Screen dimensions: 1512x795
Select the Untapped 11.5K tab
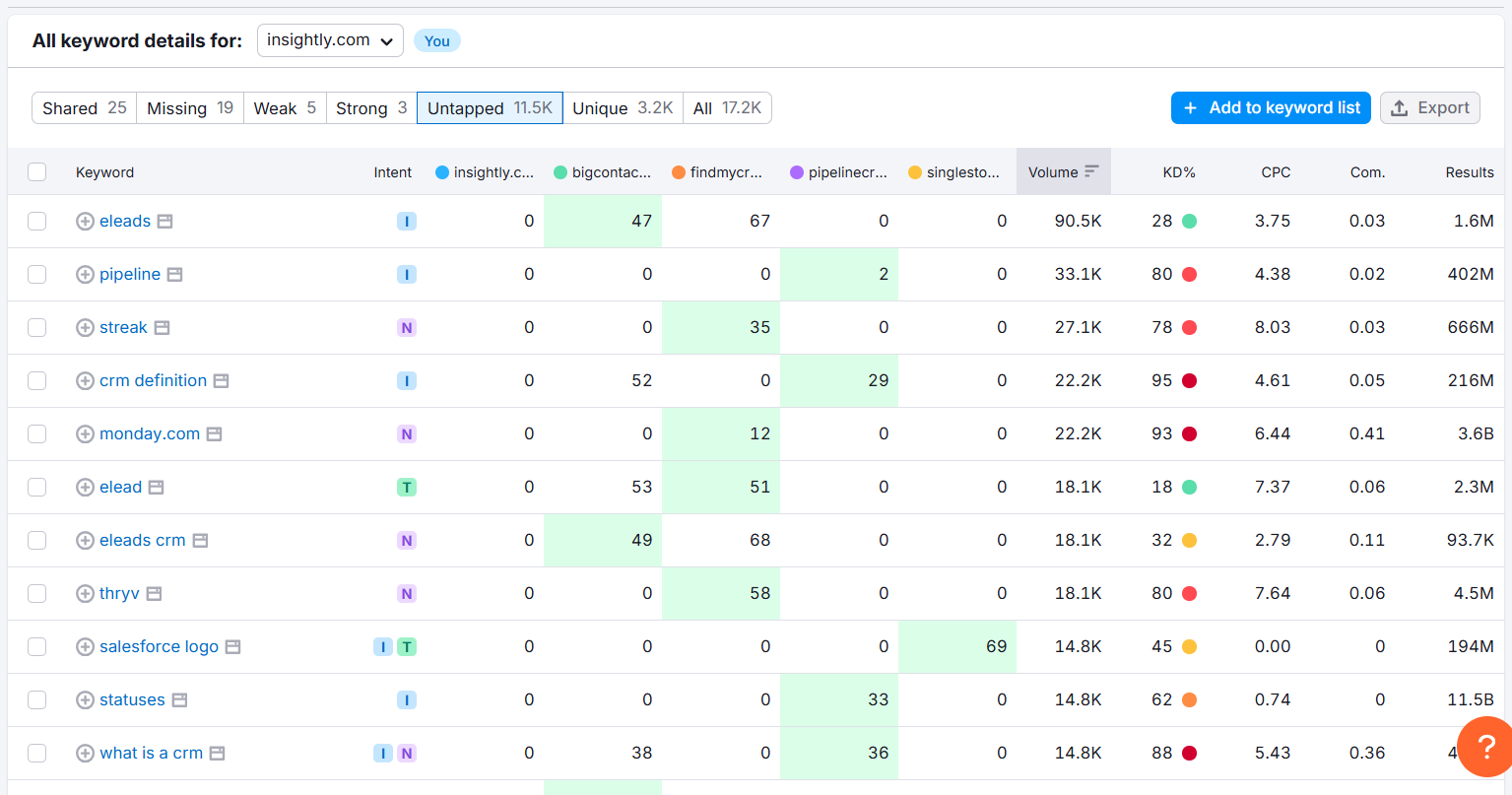click(x=490, y=108)
